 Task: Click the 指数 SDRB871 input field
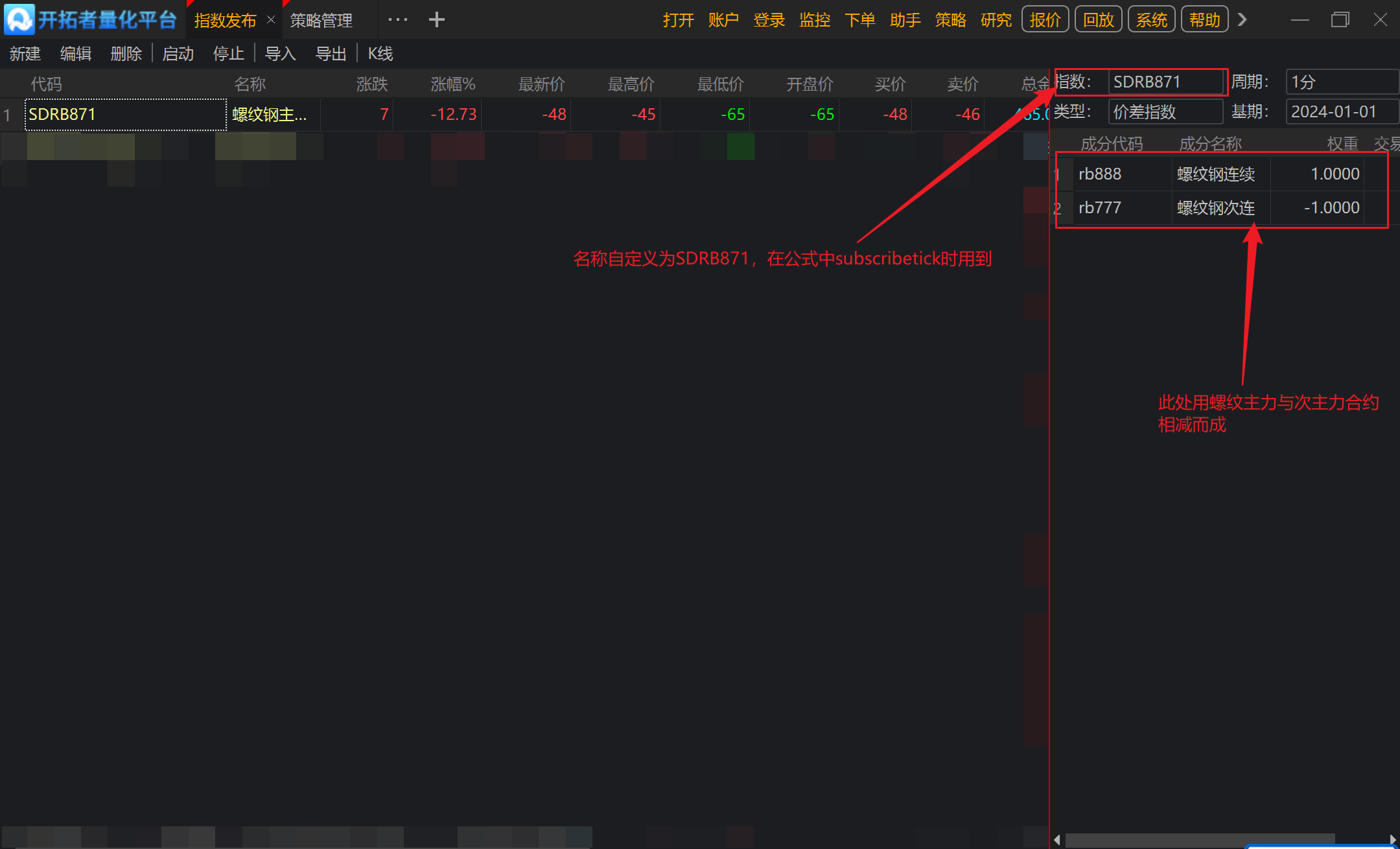click(x=1165, y=82)
